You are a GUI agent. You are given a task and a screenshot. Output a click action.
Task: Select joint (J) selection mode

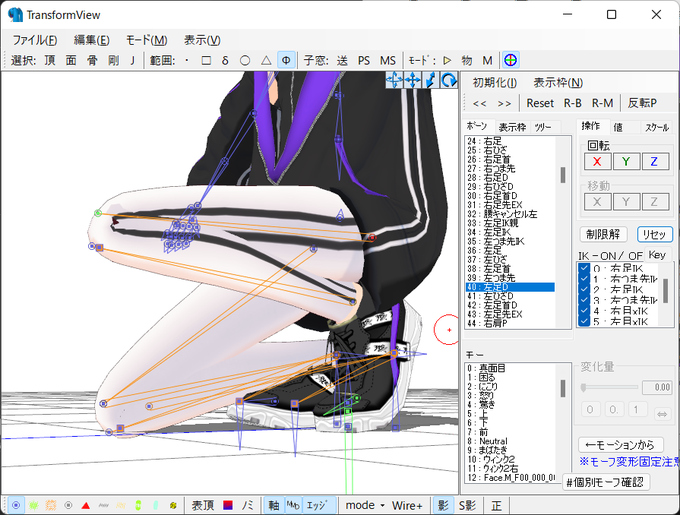pyautogui.click(x=132, y=60)
